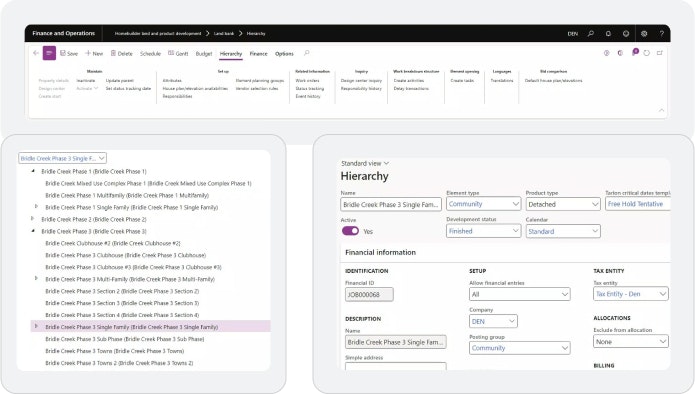Collapse the Bridle Creek Phase 3 tree node
This screenshot has height=394, width=695.
33,231
